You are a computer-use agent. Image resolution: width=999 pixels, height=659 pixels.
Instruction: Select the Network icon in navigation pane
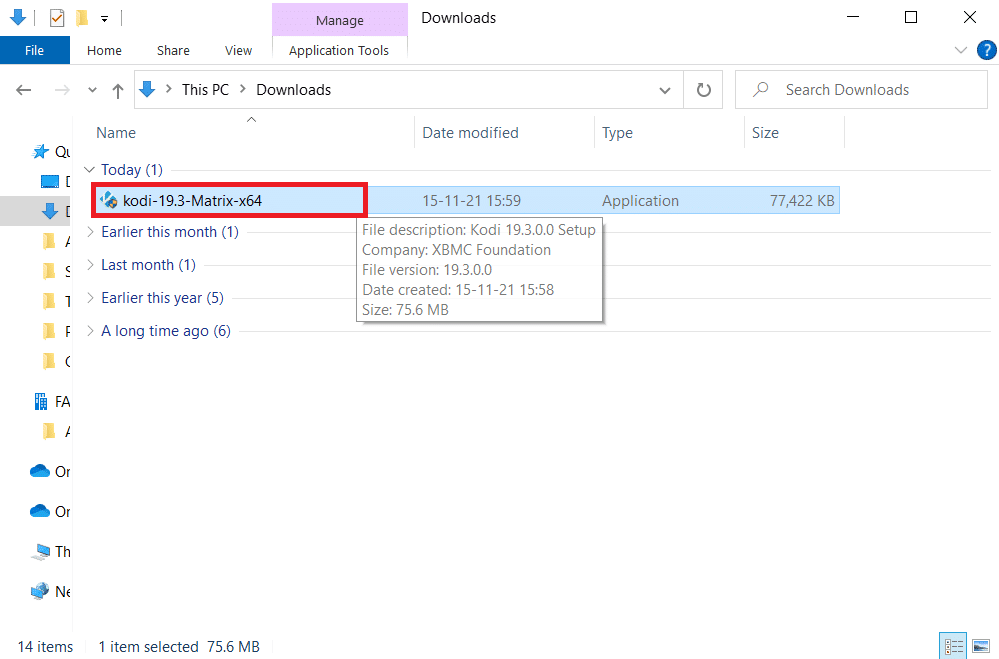40,591
